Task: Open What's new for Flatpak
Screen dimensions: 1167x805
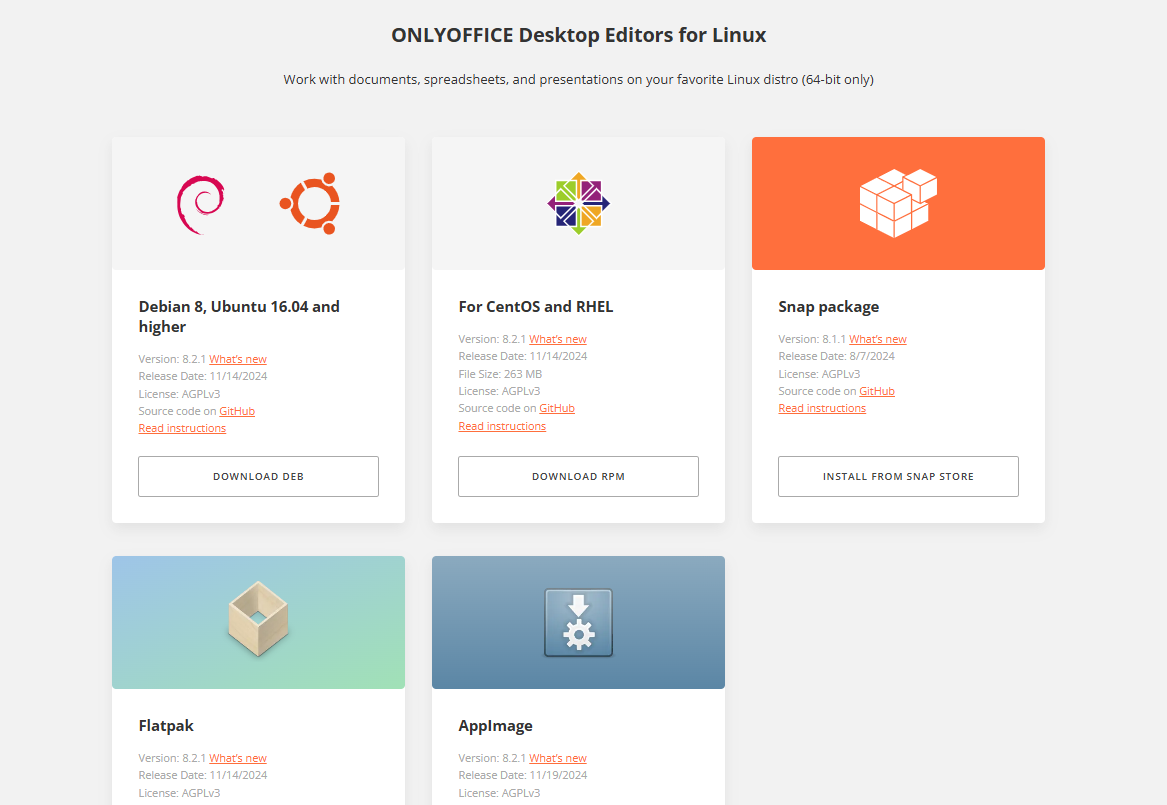Action: tap(238, 758)
